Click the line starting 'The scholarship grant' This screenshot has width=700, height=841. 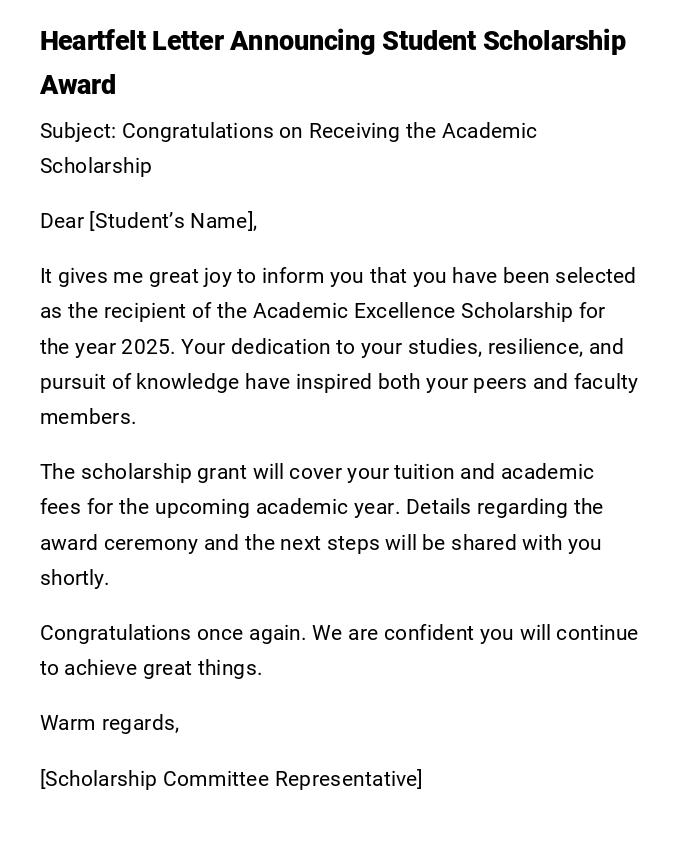[x=316, y=473]
